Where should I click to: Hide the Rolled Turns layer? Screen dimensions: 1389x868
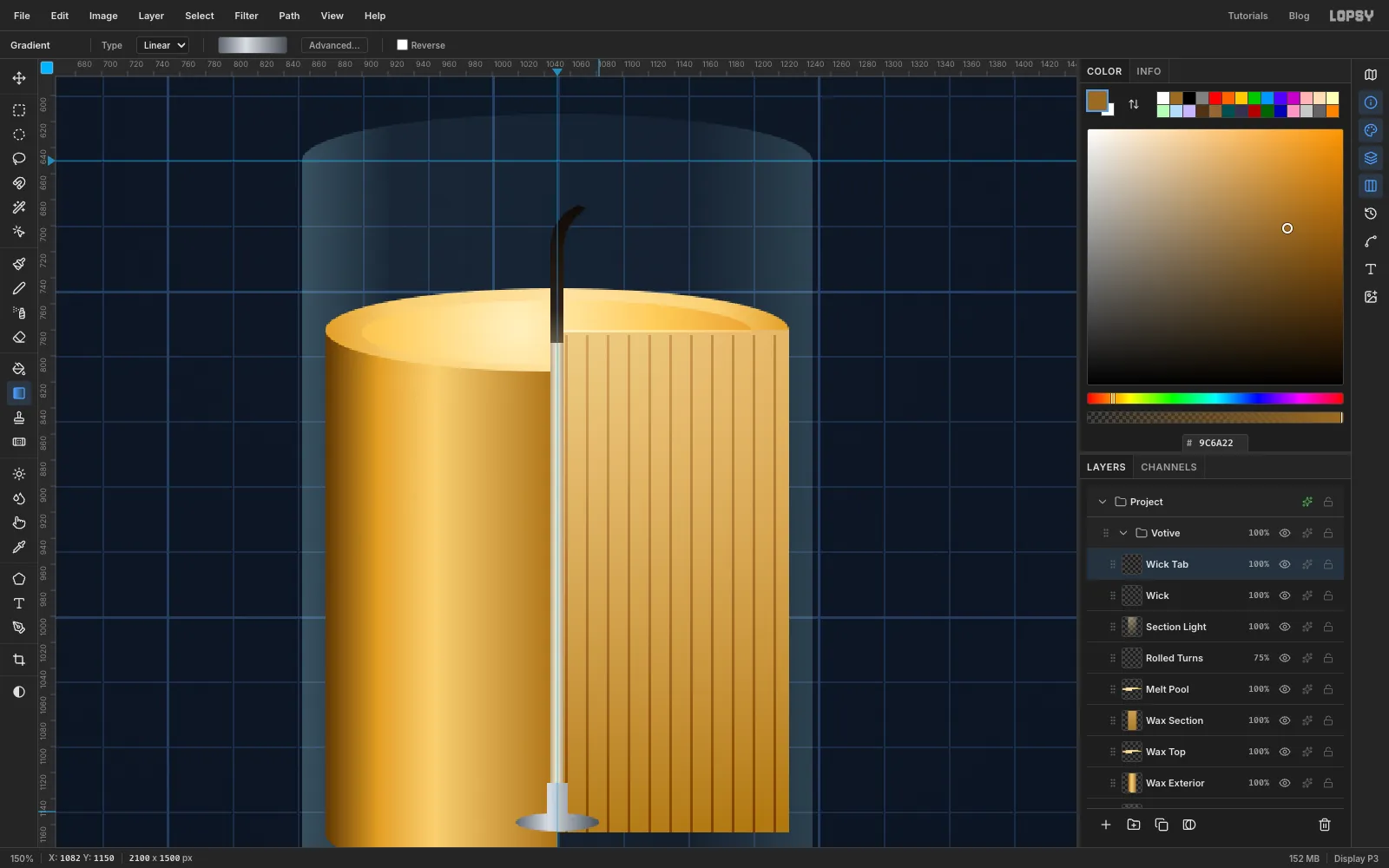coord(1285,658)
